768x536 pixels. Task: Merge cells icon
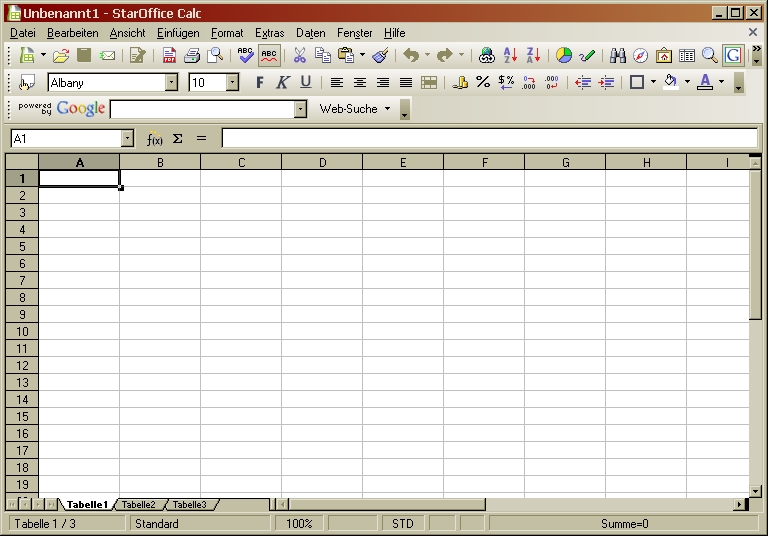click(x=429, y=82)
